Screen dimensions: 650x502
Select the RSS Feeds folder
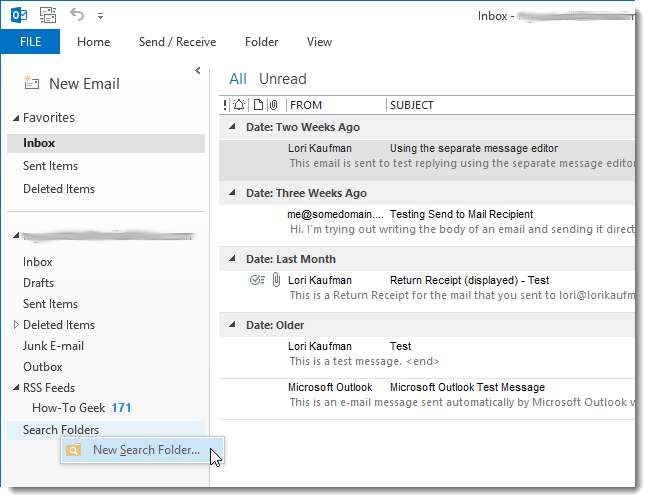coord(49,388)
